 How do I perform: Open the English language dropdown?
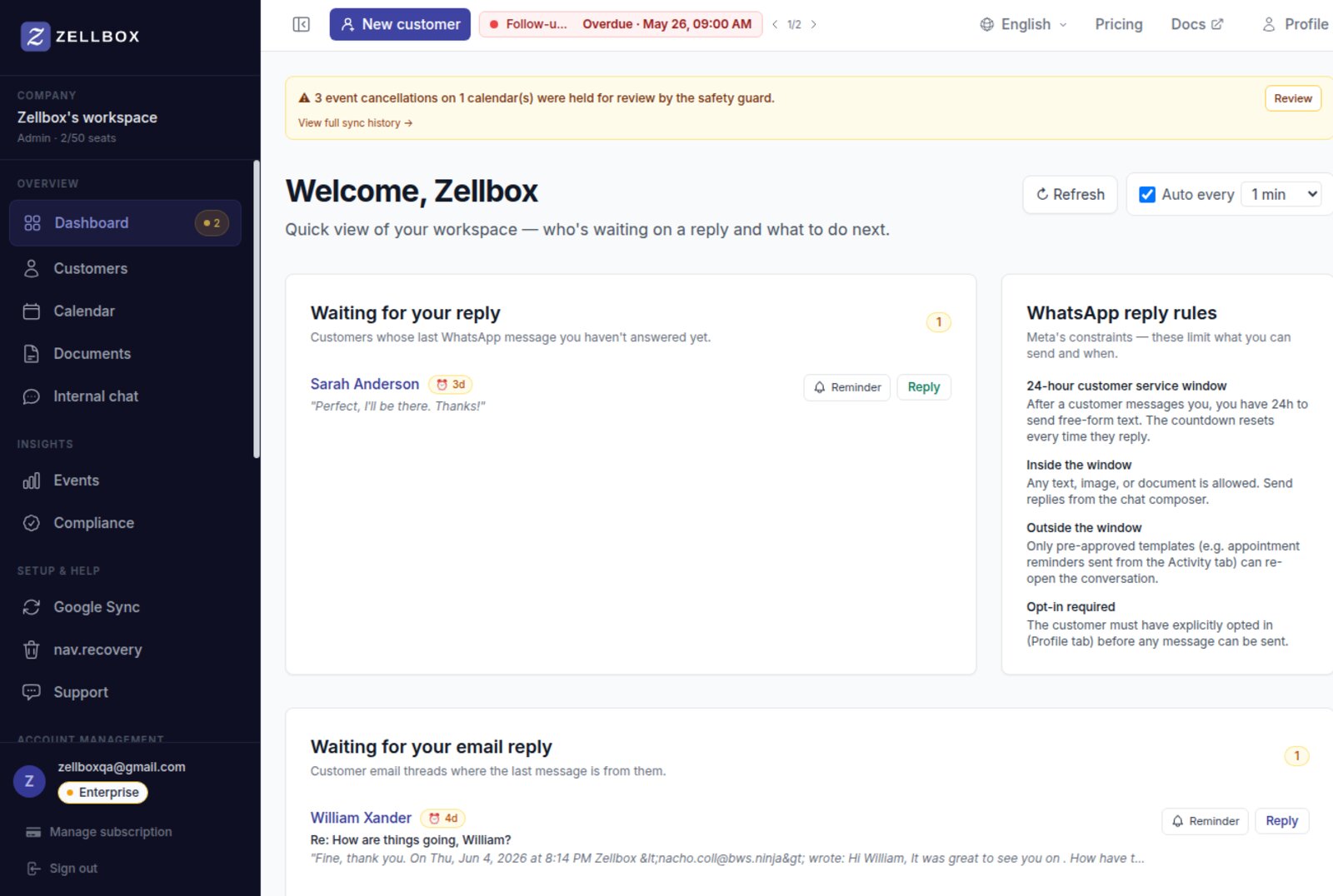pyautogui.click(x=1023, y=24)
